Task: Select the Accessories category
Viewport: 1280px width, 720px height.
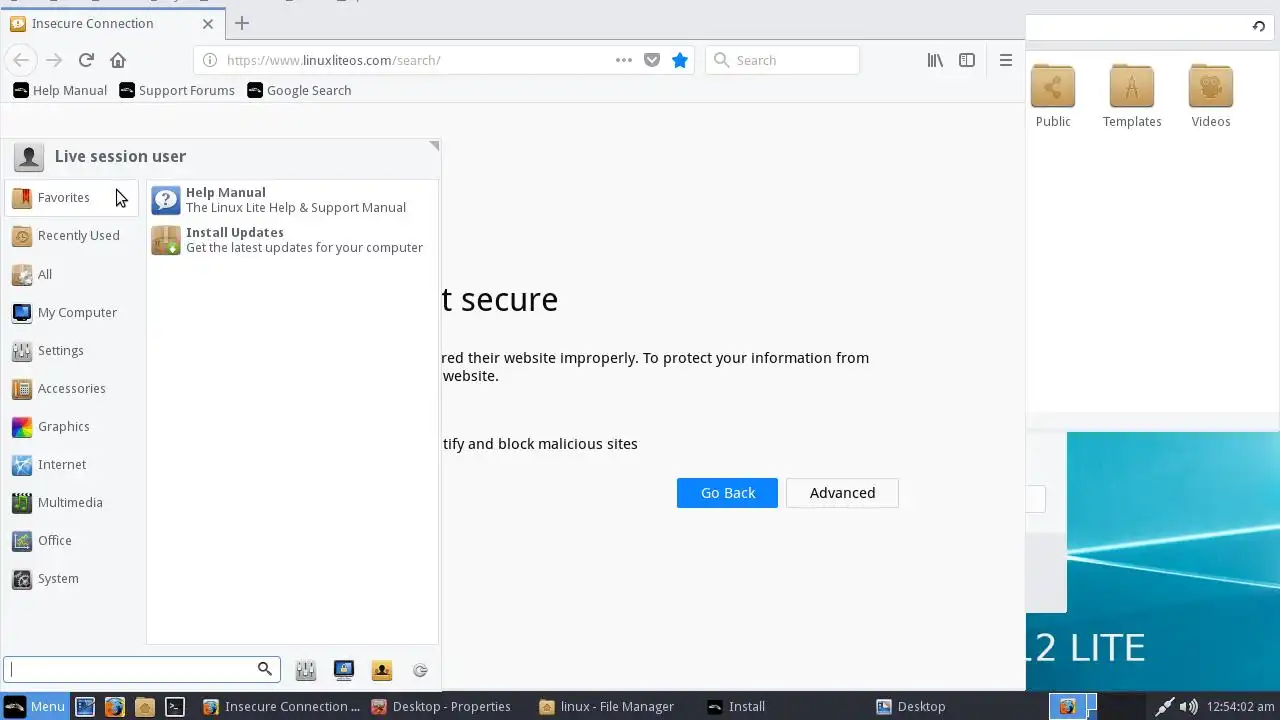Action: [72, 388]
